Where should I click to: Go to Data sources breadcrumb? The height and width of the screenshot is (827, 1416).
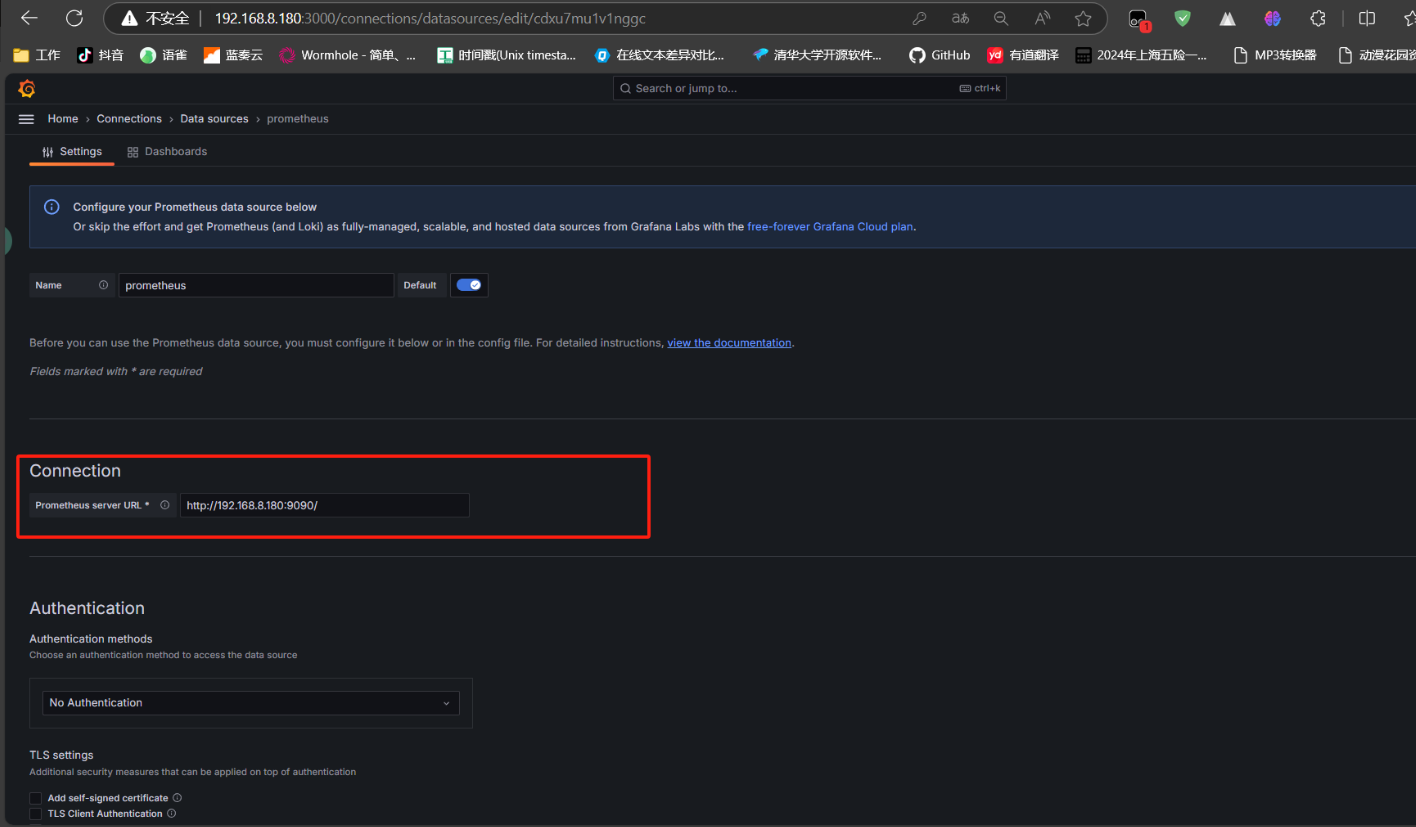214,119
